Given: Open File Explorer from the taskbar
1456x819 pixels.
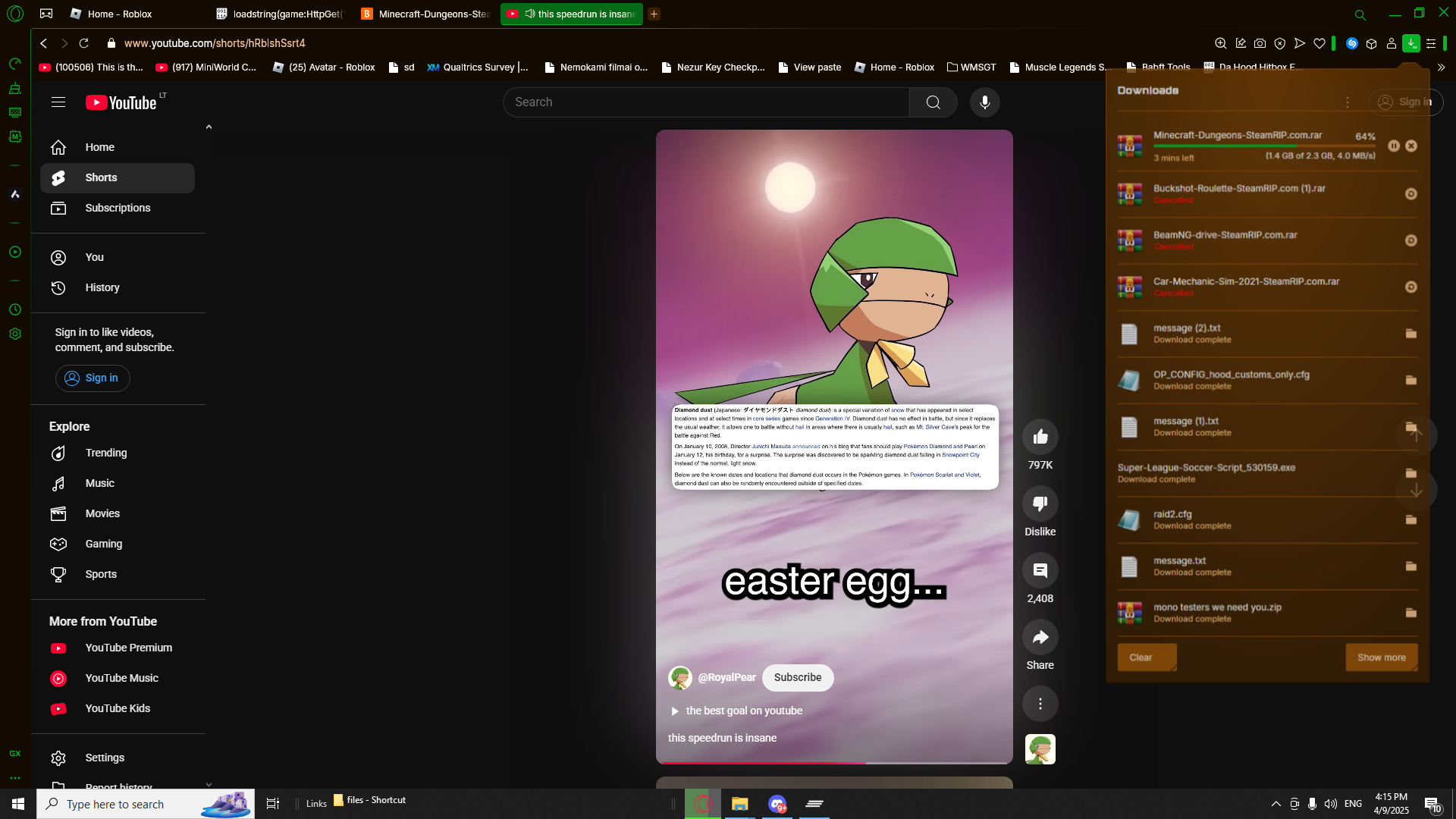Looking at the screenshot, I should 739,804.
